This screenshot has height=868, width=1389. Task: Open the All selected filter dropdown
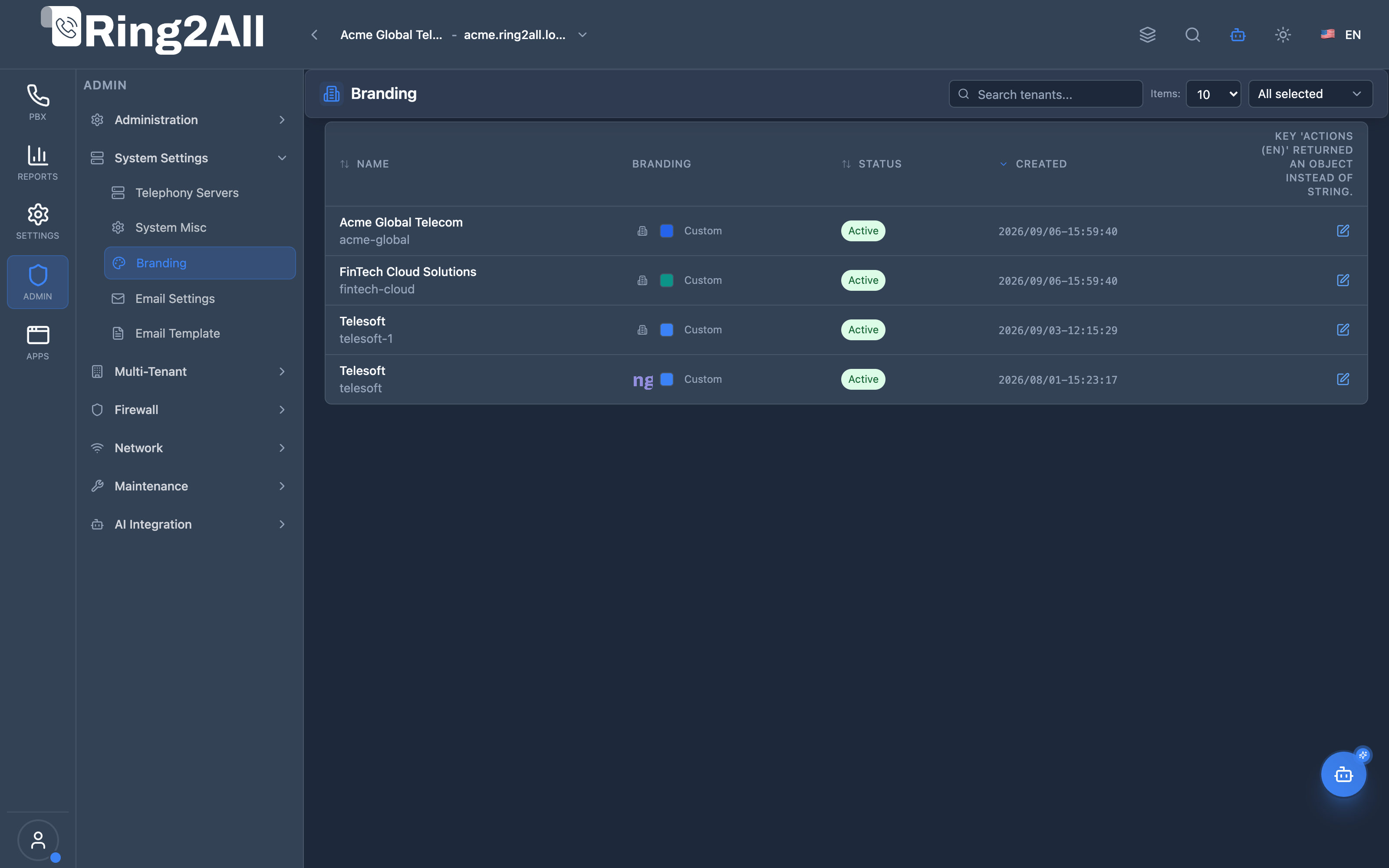pos(1310,94)
